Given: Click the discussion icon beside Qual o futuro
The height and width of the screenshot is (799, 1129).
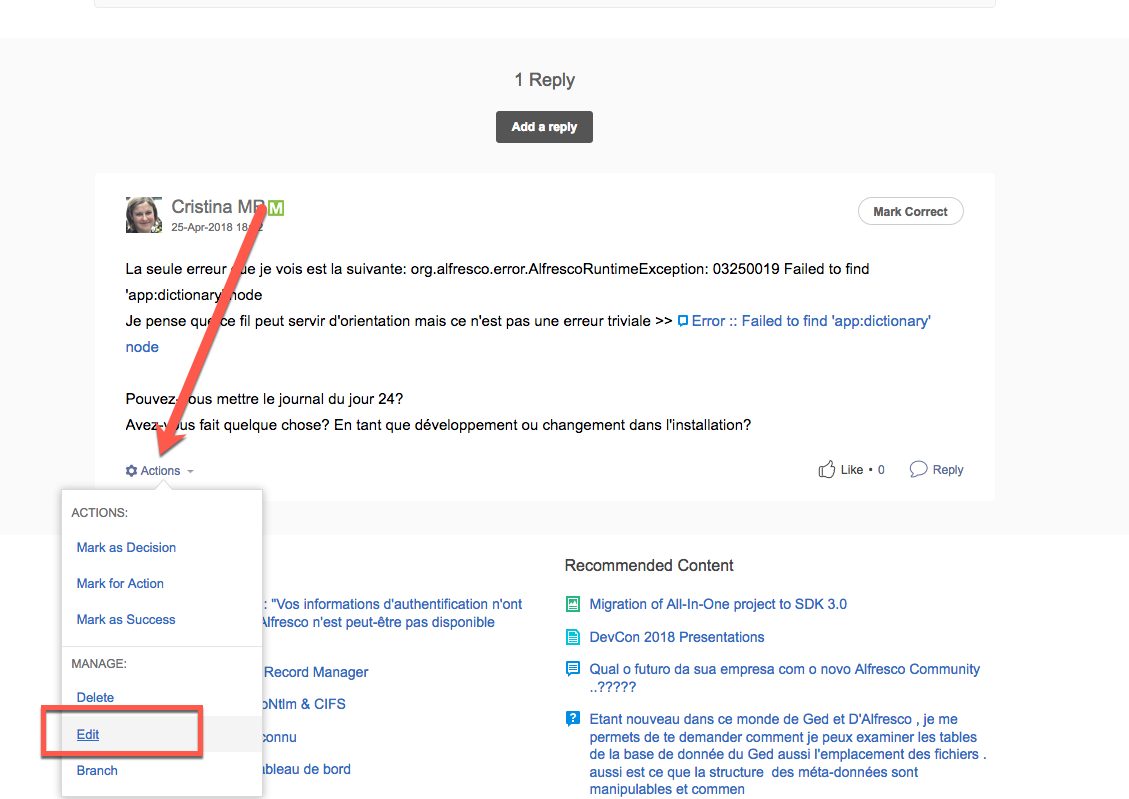Looking at the screenshot, I should (573, 669).
